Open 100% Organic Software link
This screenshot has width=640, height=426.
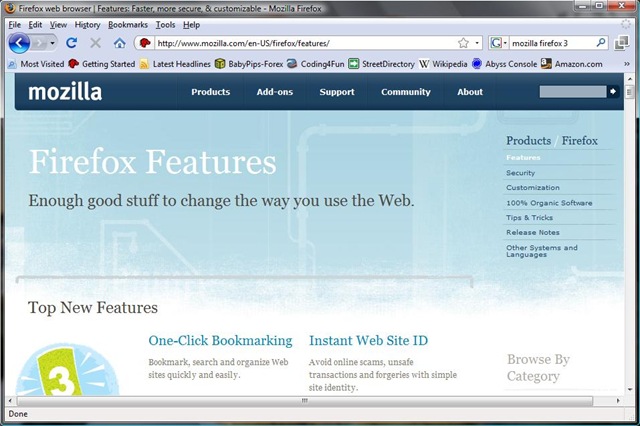click(549, 203)
